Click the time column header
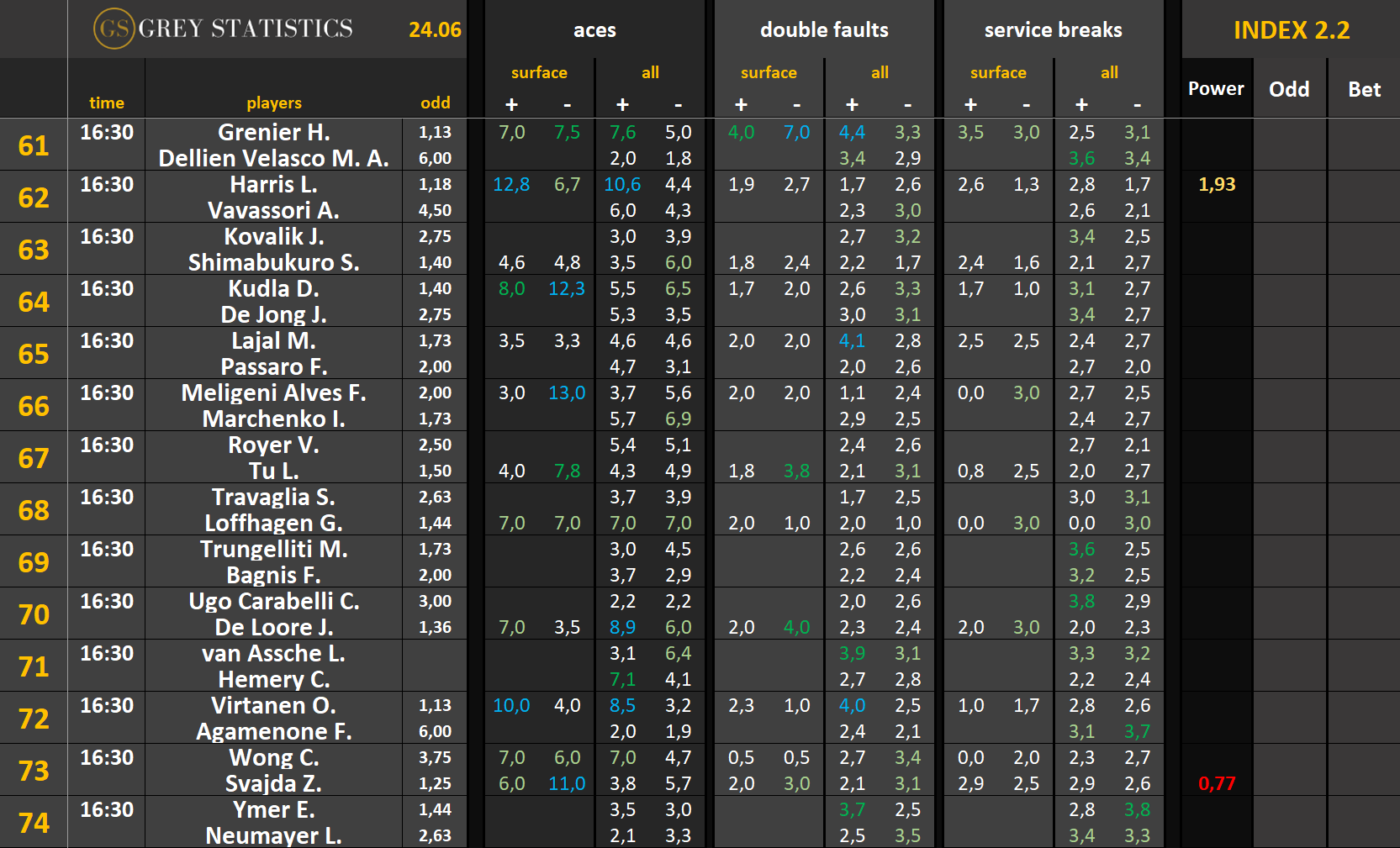The image size is (1400, 848). [106, 103]
